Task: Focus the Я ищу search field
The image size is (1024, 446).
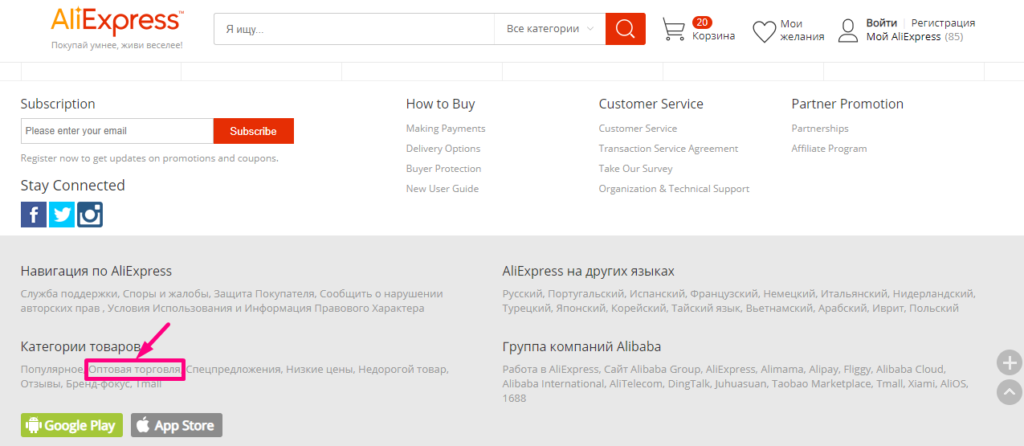Action: 355,29
